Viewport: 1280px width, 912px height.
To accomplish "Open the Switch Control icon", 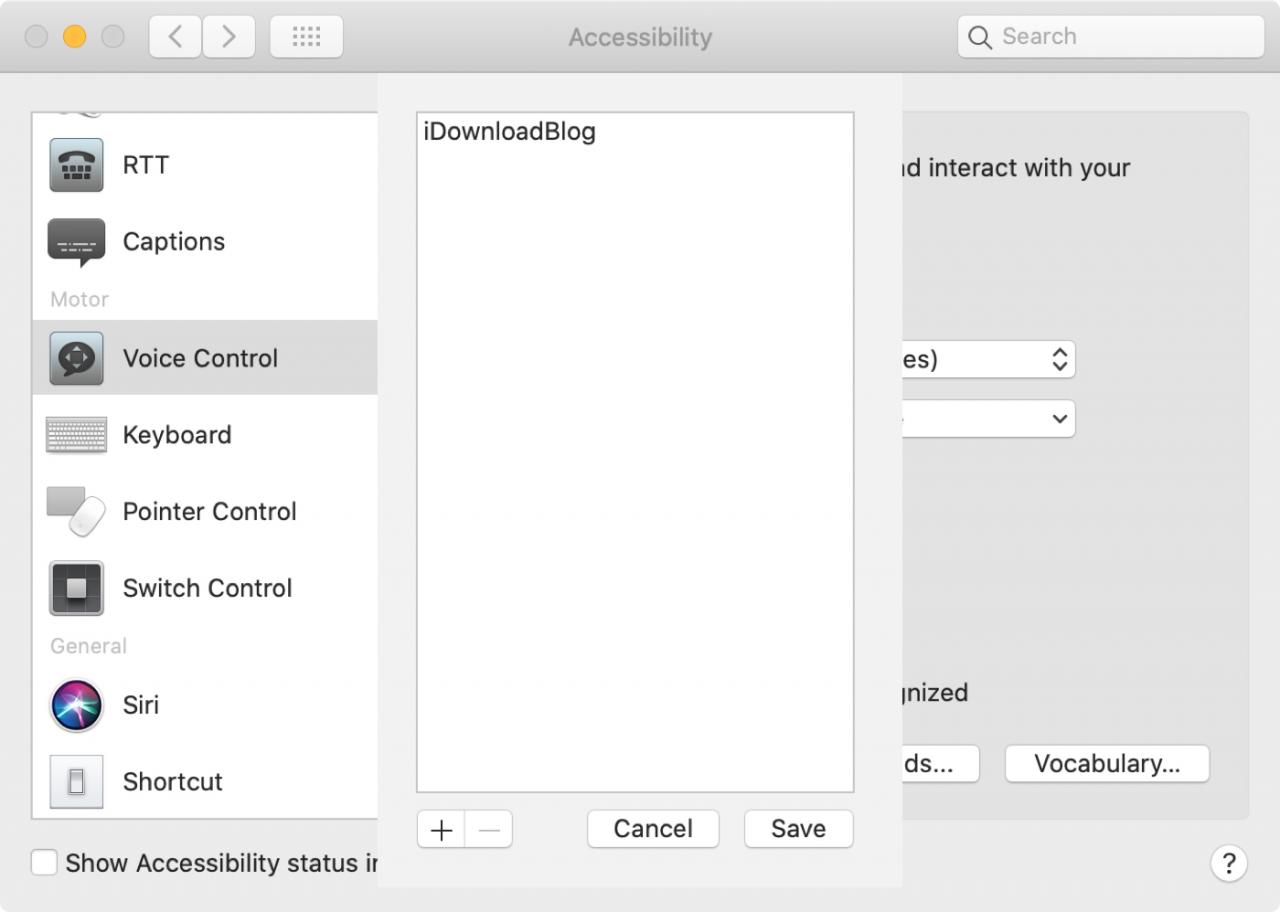I will (76, 588).
